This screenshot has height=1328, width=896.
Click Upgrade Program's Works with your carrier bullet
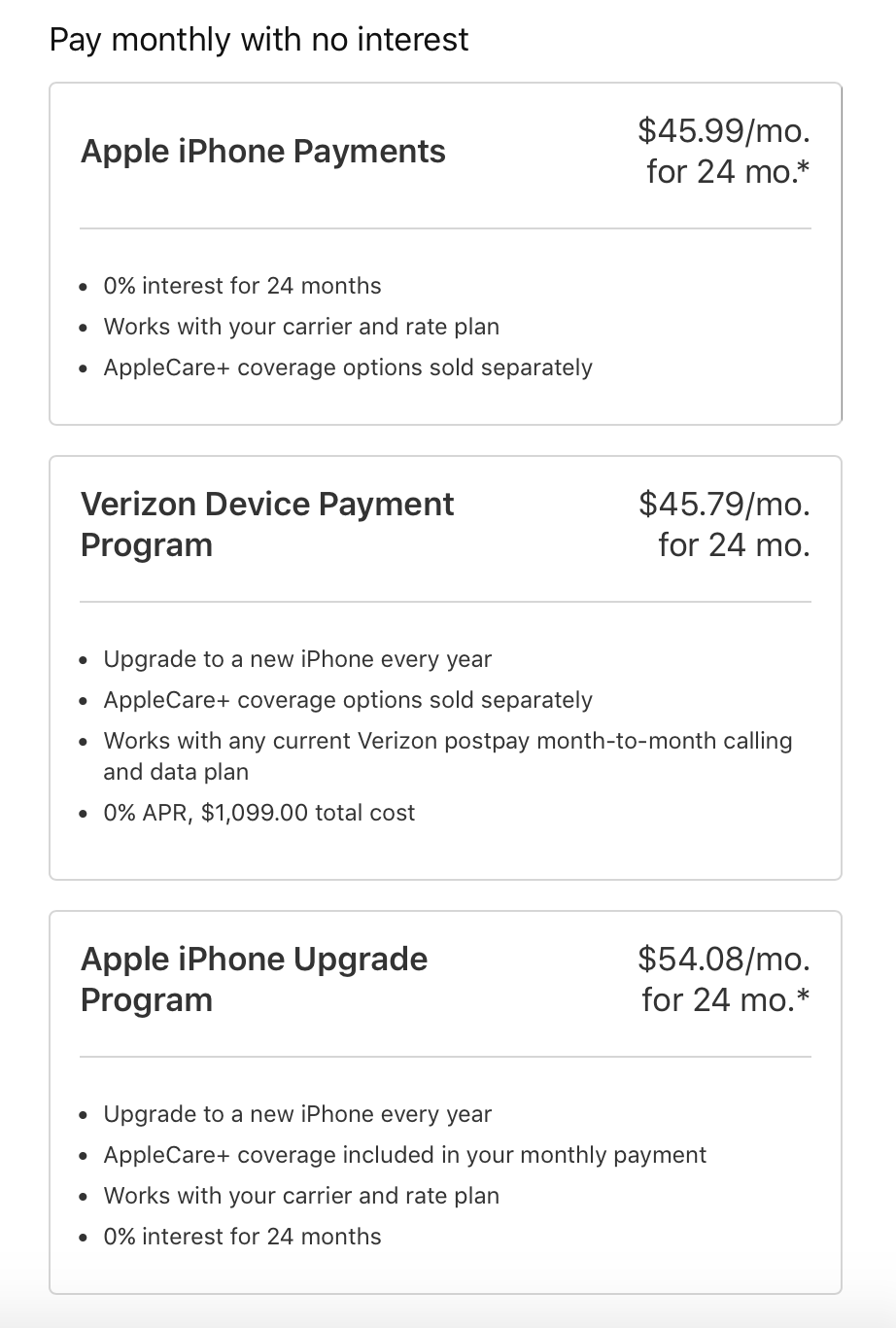click(301, 1196)
